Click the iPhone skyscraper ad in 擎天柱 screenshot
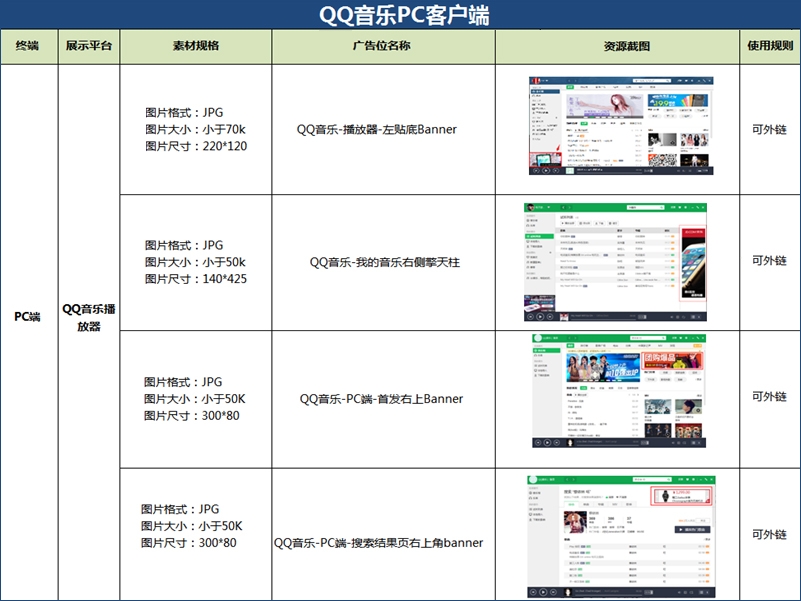This screenshot has height=601, width=801. [x=693, y=264]
